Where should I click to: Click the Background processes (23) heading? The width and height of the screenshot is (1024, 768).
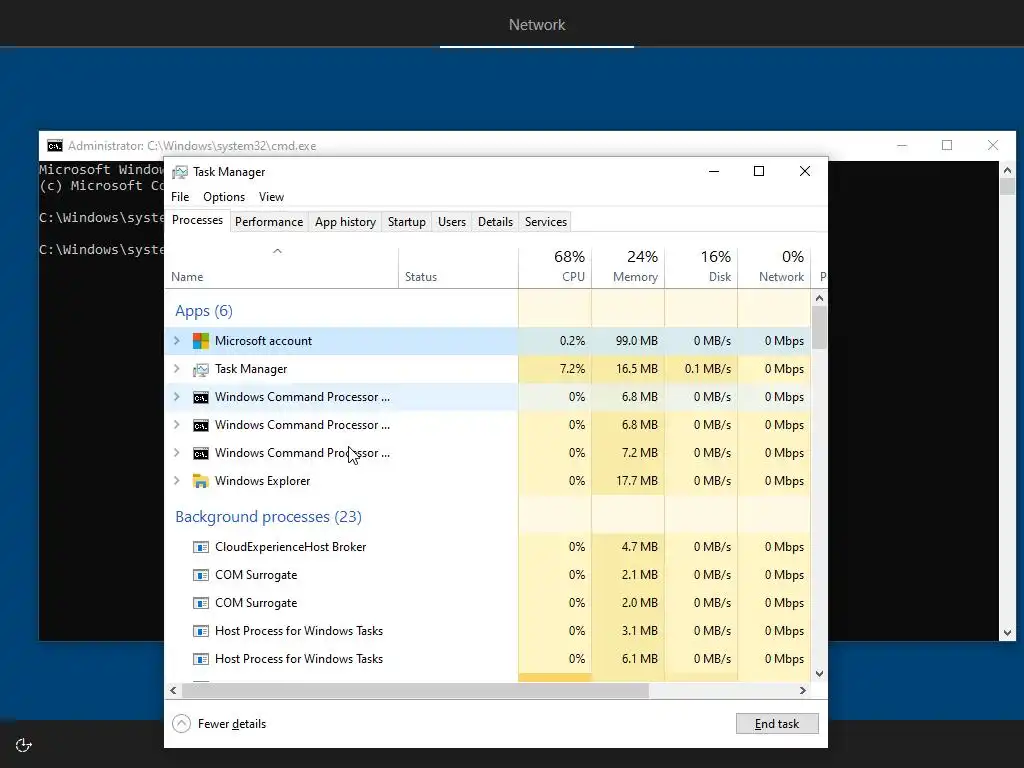click(x=268, y=517)
